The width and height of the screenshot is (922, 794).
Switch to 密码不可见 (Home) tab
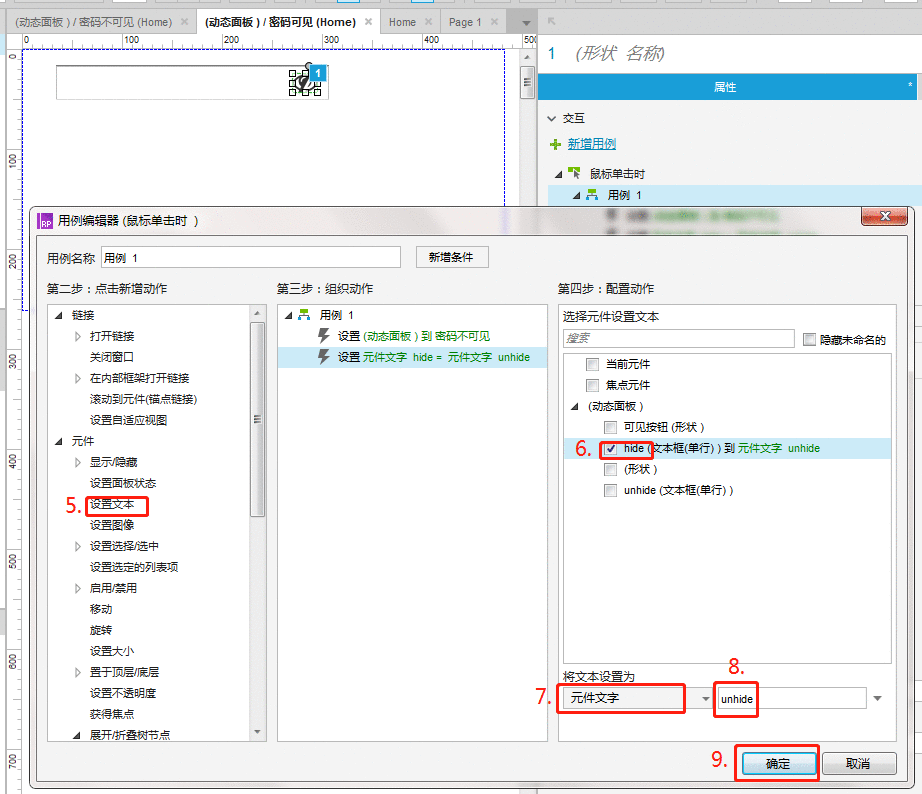[94, 22]
